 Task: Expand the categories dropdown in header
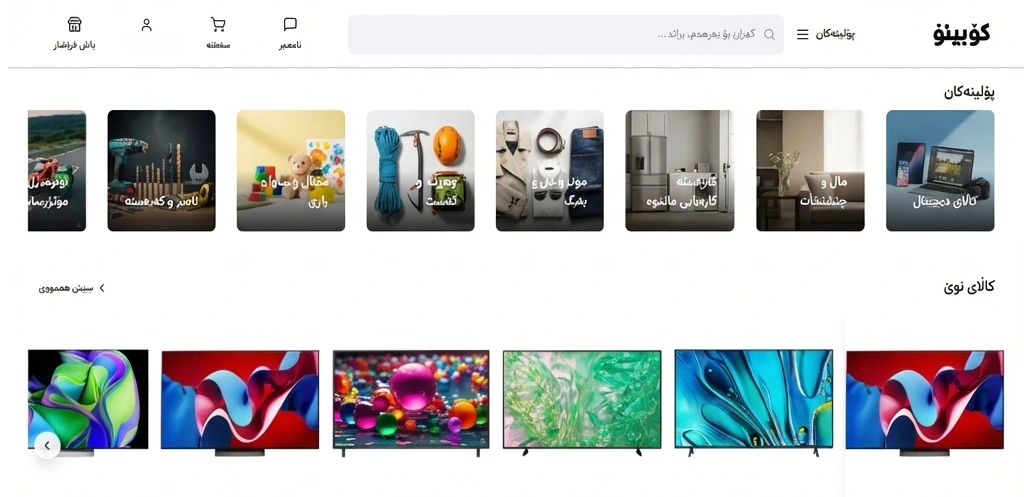(x=826, y=35)
